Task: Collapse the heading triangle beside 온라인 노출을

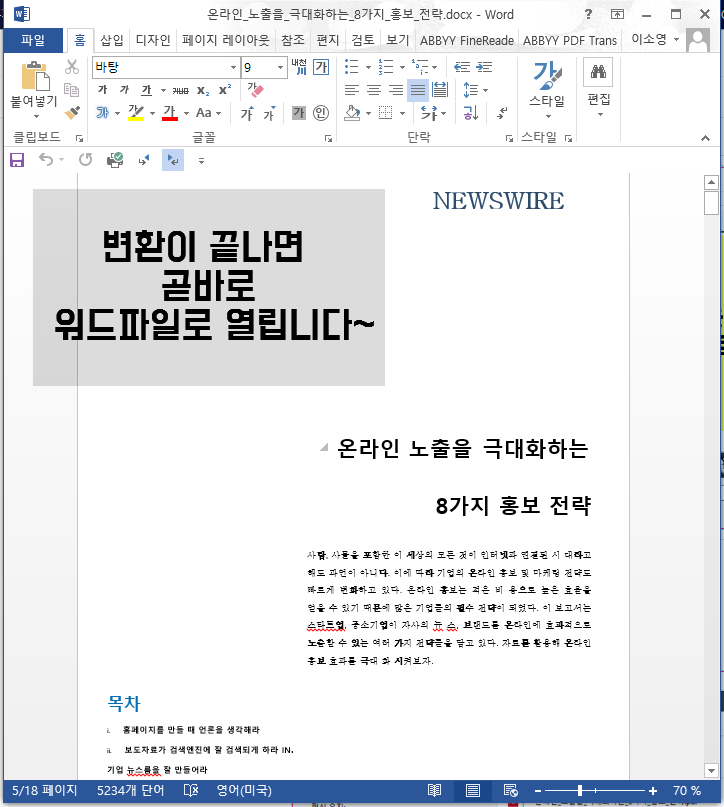Action: click(324, 447)
